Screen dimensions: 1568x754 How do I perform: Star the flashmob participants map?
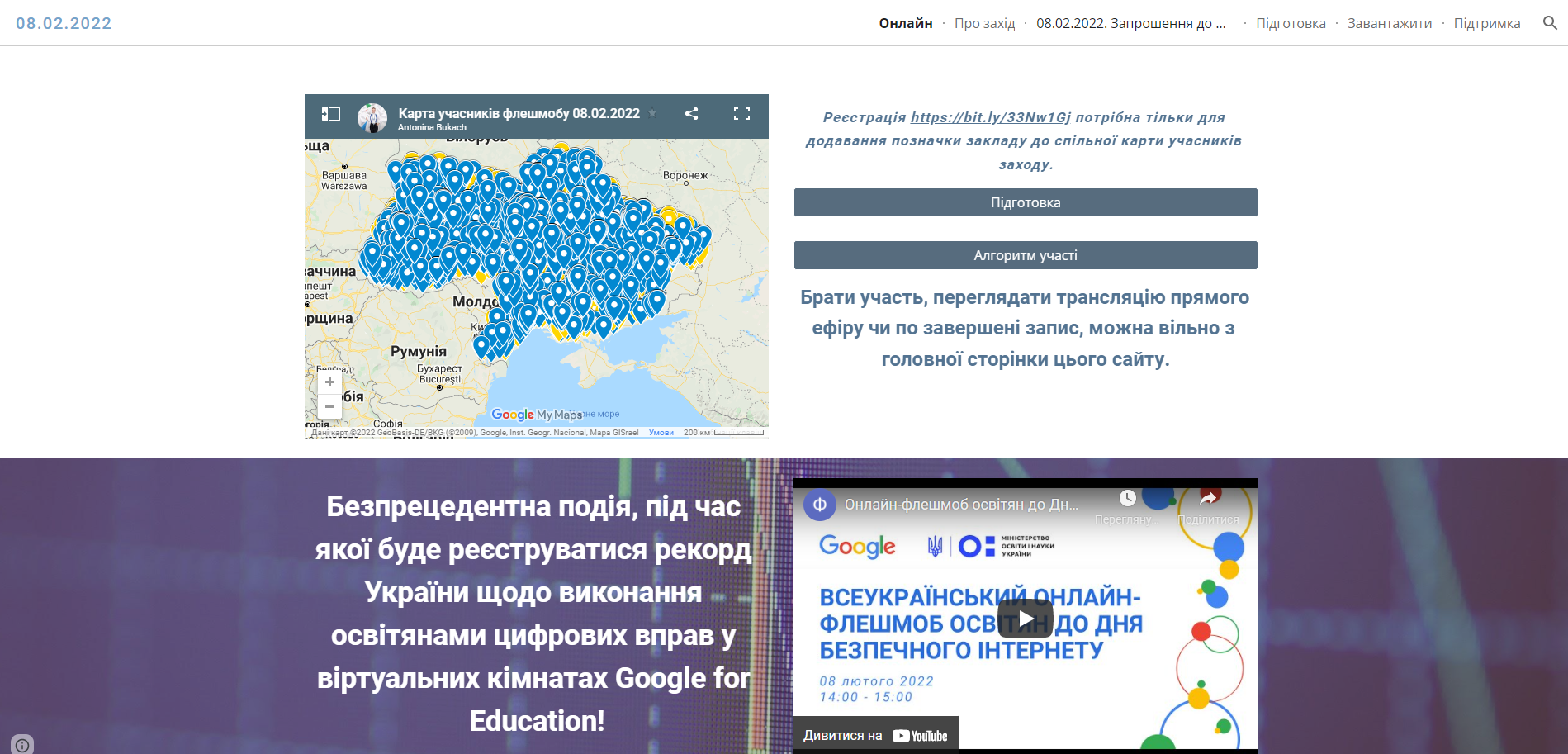coord(652,113)
